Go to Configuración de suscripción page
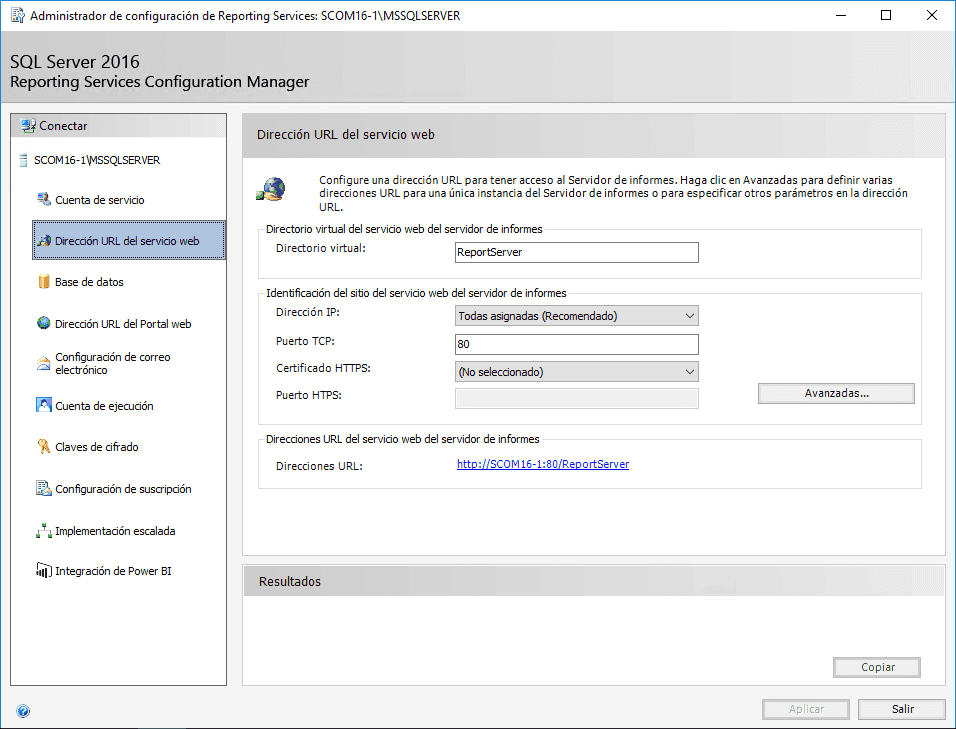This screenshot has width=956, height=729. [123, 489]
